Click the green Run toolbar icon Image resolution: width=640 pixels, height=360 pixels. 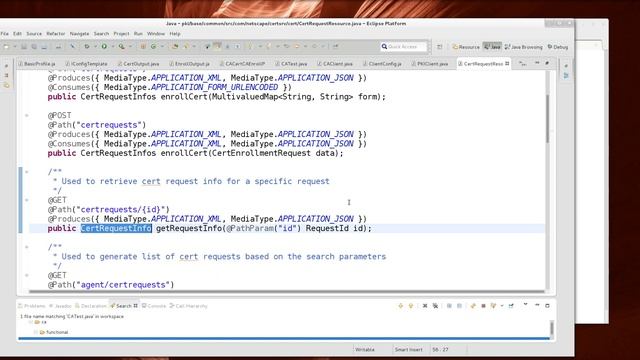point(104,47)
